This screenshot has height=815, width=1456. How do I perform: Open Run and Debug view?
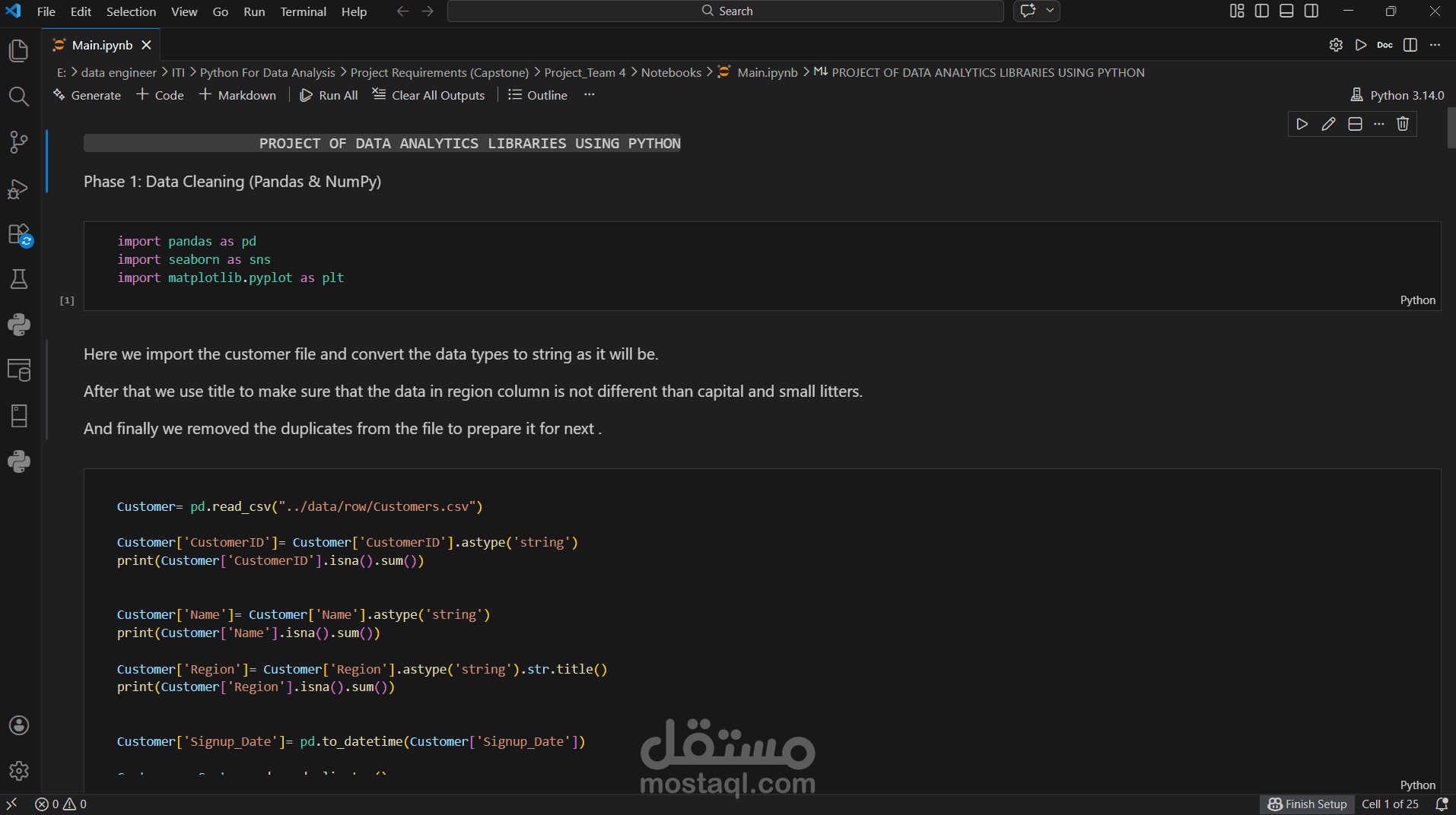(x=19, y=188)
